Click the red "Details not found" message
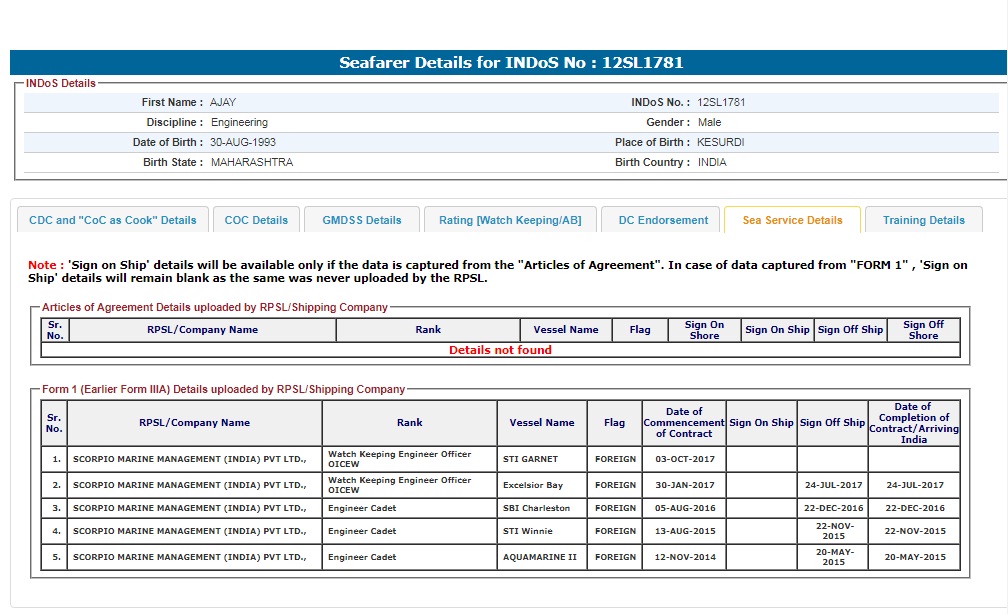Image resolution: width=1008 pixels, height=614 pixels. 500,350
